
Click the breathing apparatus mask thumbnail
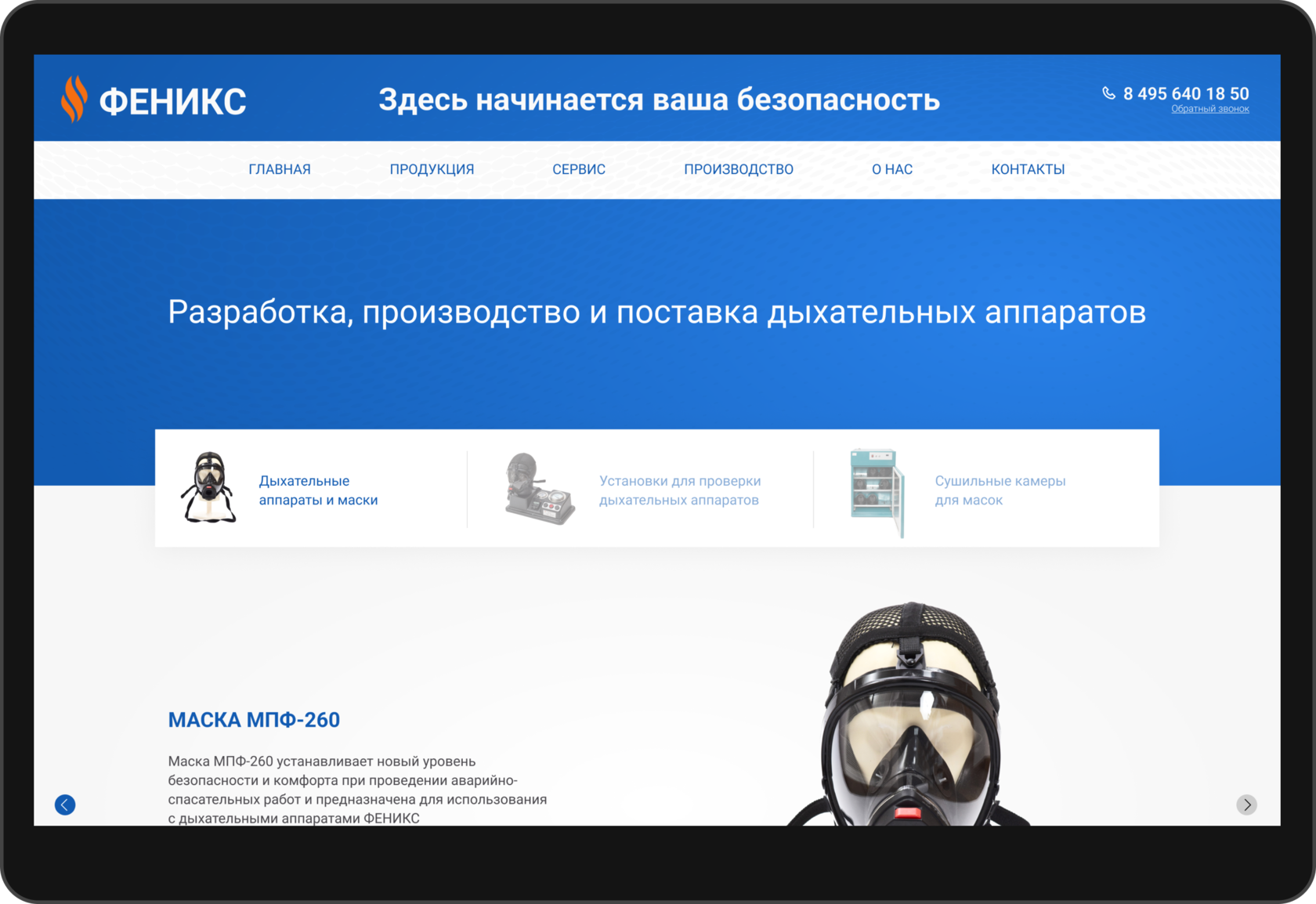(208, 487)
